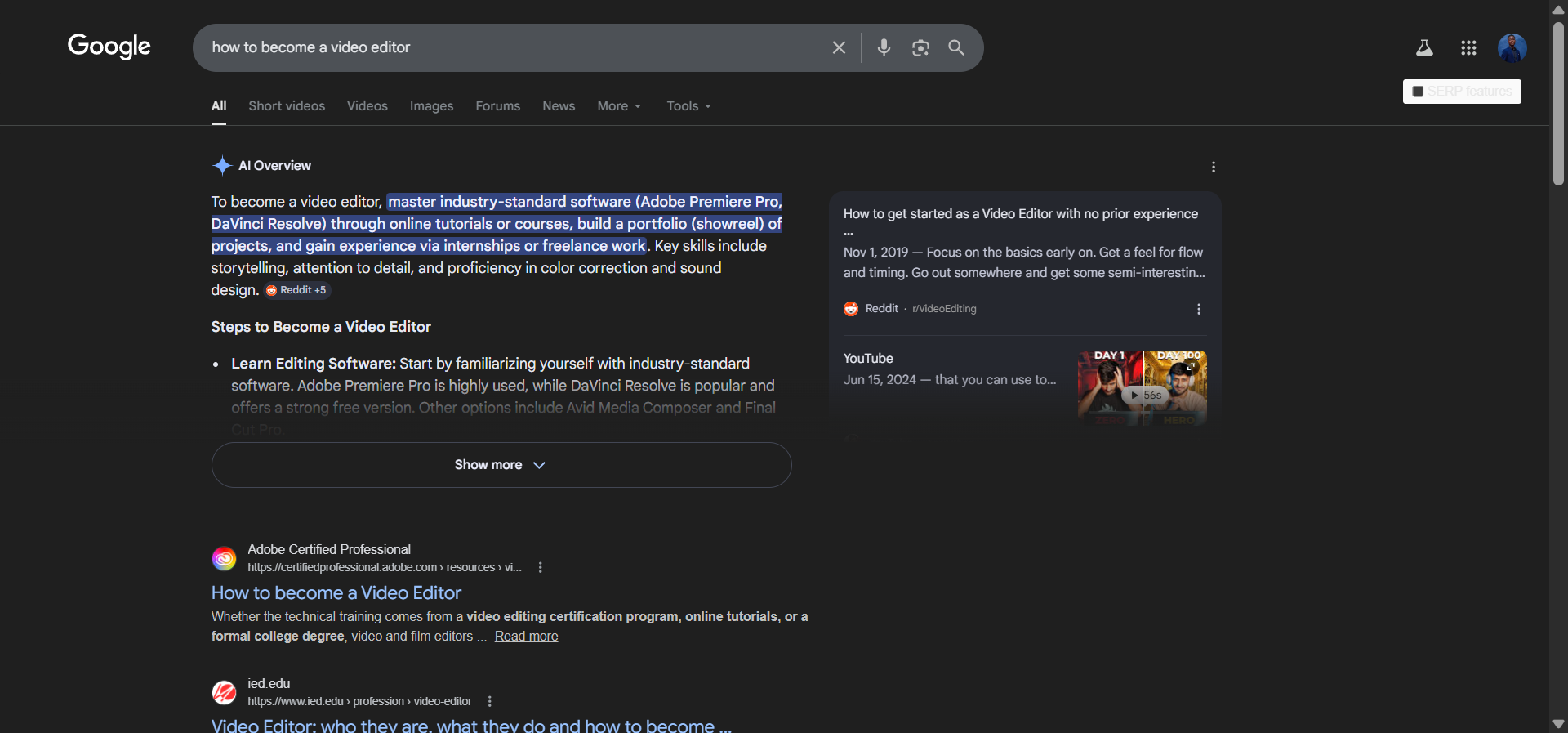Open the Google account avatar
This screenshot has width=1568, height=733.
(x=1512, y=48)
